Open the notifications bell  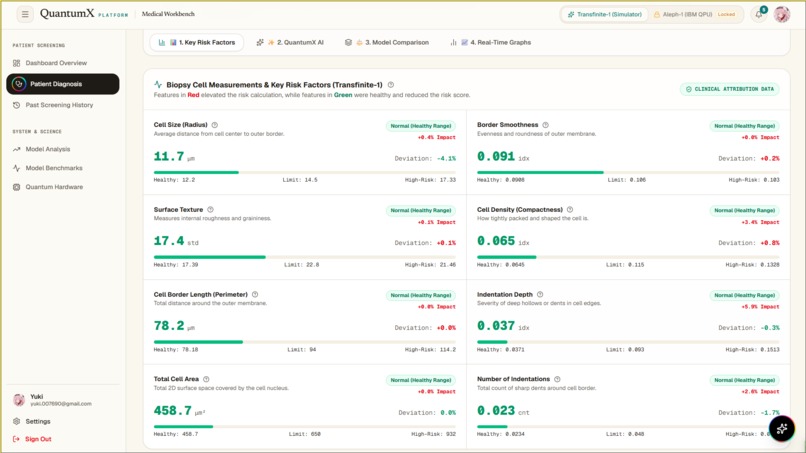pos(759,14)
